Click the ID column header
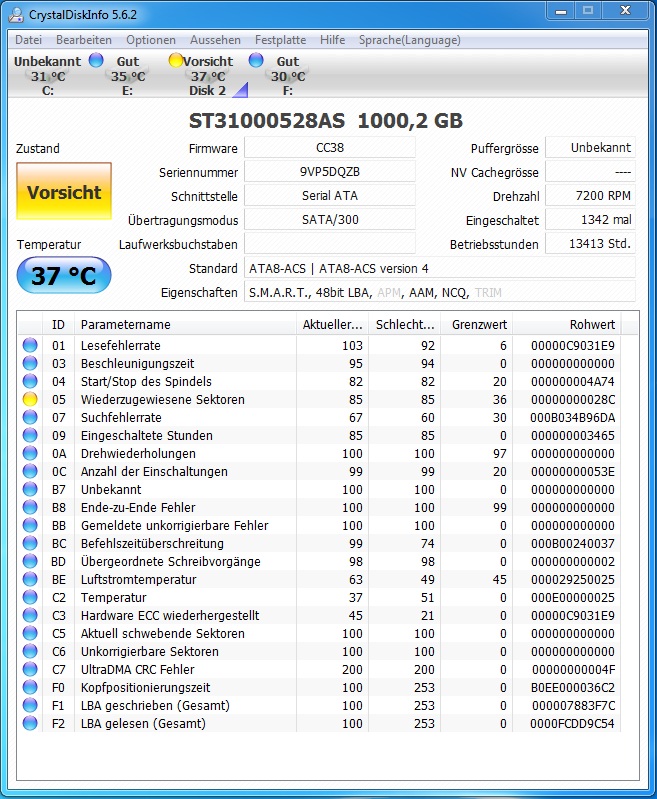Screen dimensions: 657x799 pyautogui.click(x=58, y=325)
